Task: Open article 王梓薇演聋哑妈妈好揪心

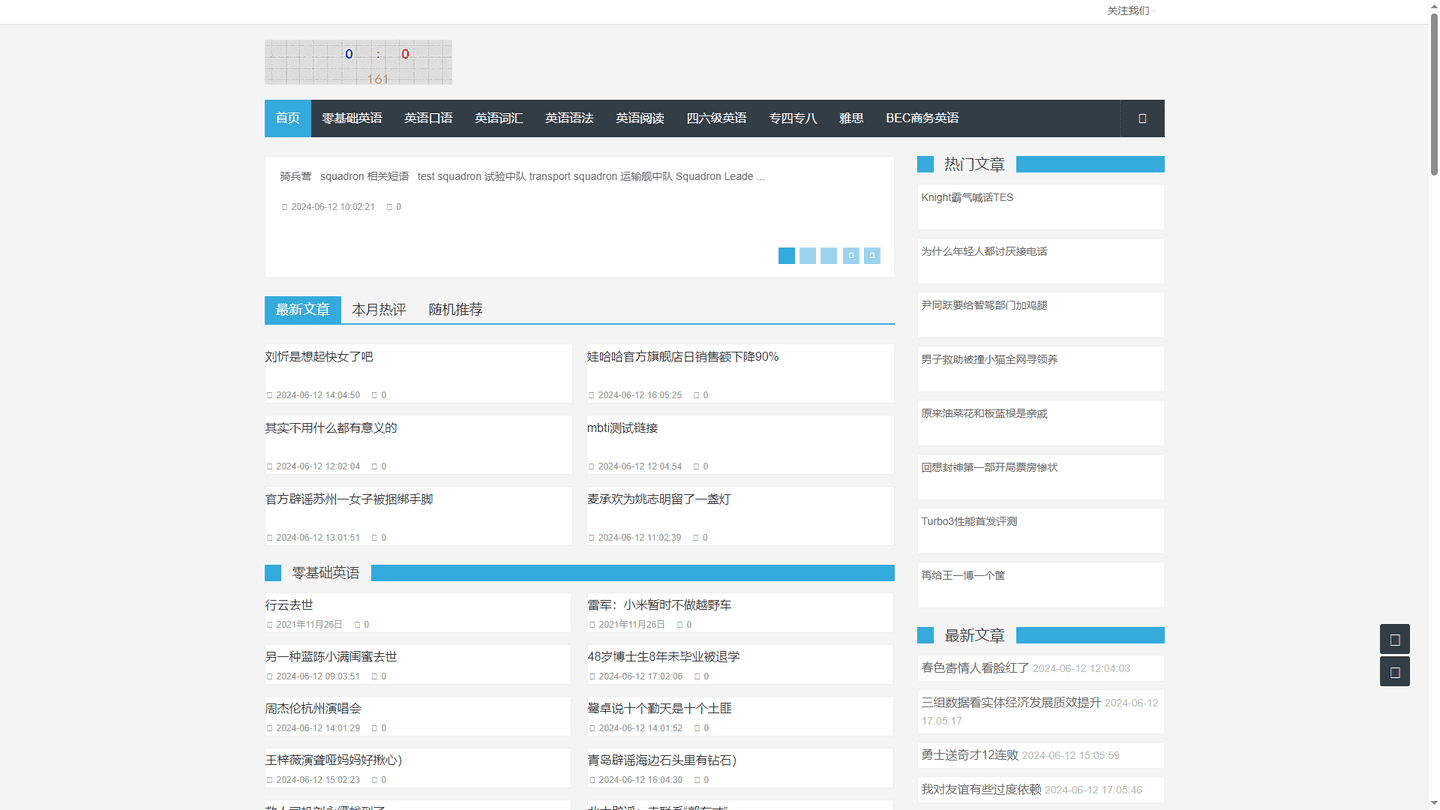Action: click(334, 760)
